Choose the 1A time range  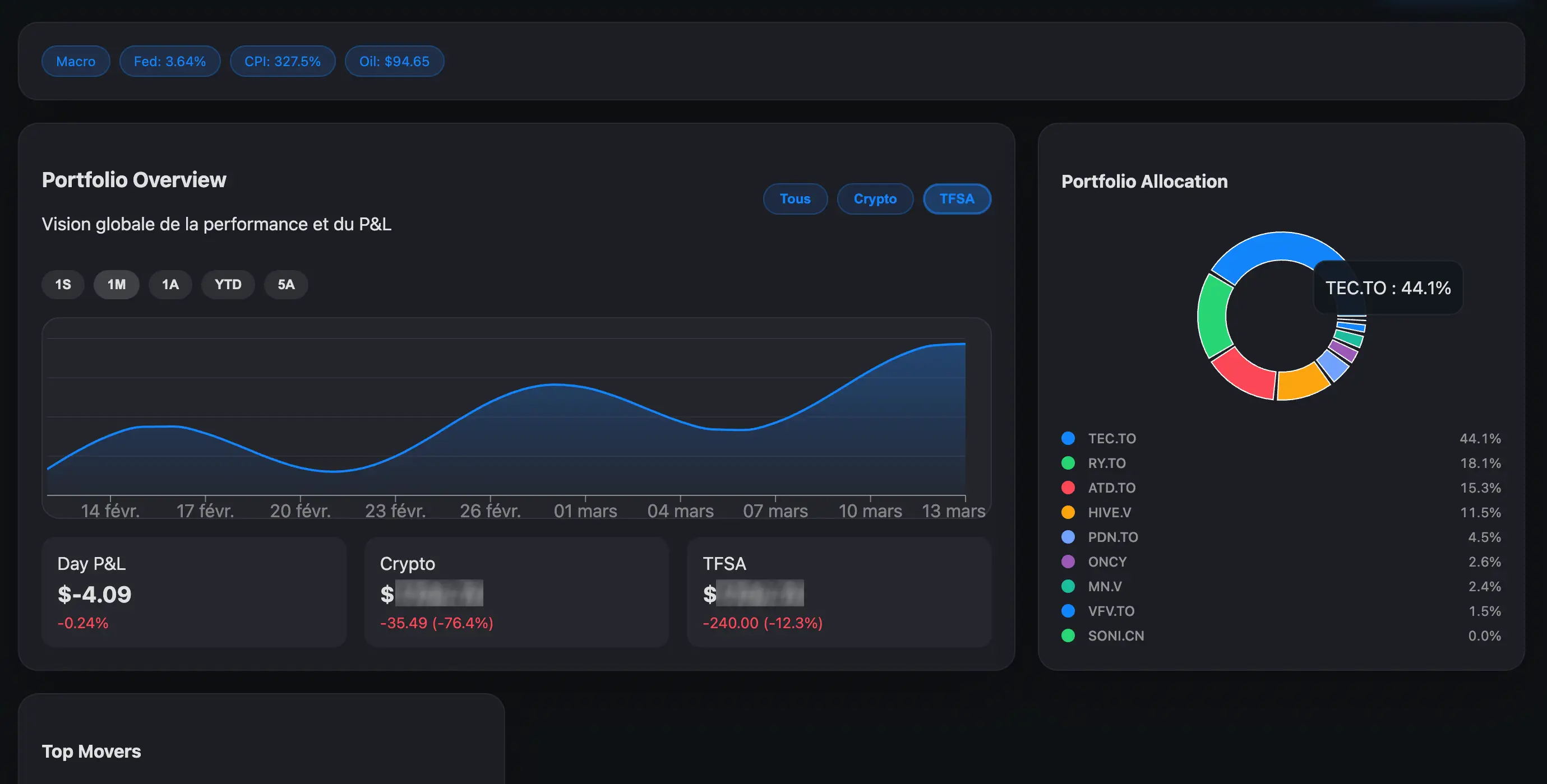click(170, 285)
